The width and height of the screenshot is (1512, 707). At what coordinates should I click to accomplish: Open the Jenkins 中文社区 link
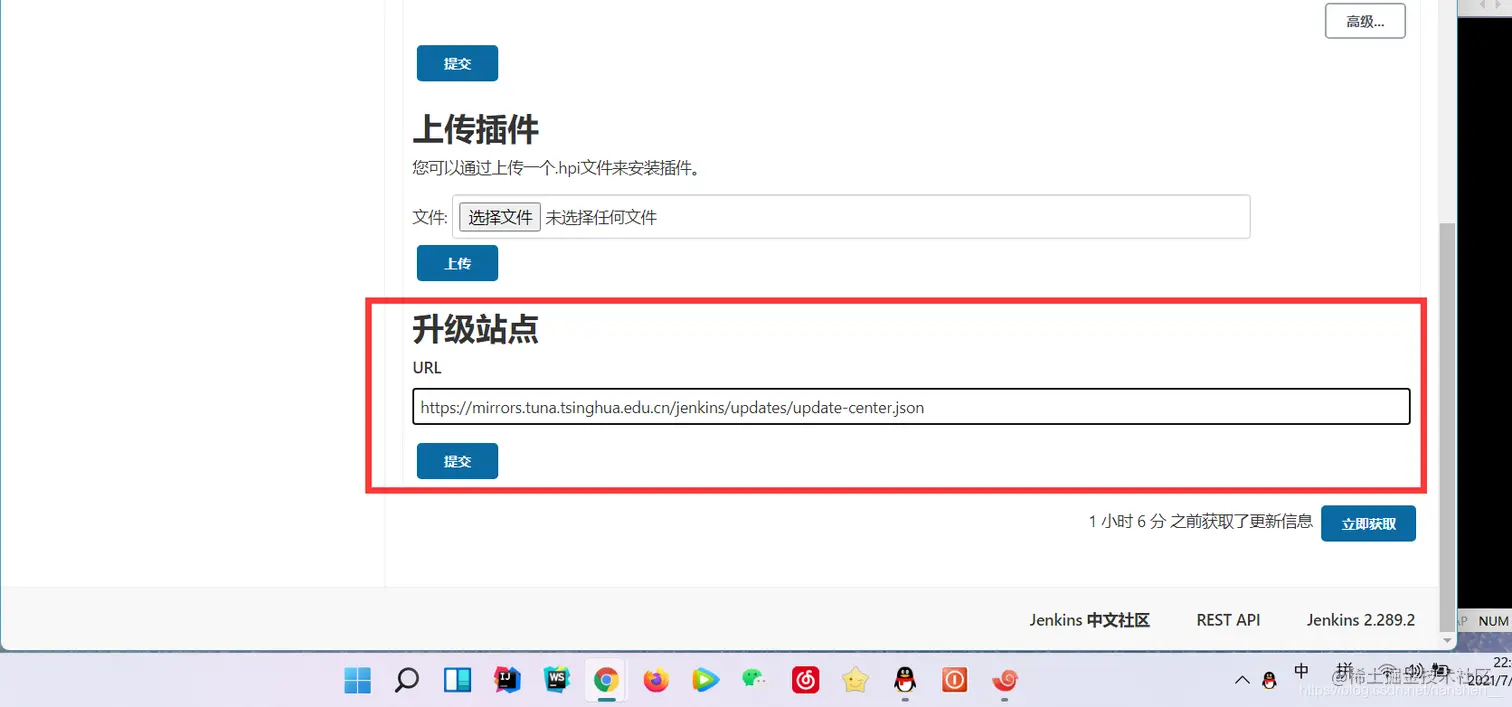coord(1089,620)
